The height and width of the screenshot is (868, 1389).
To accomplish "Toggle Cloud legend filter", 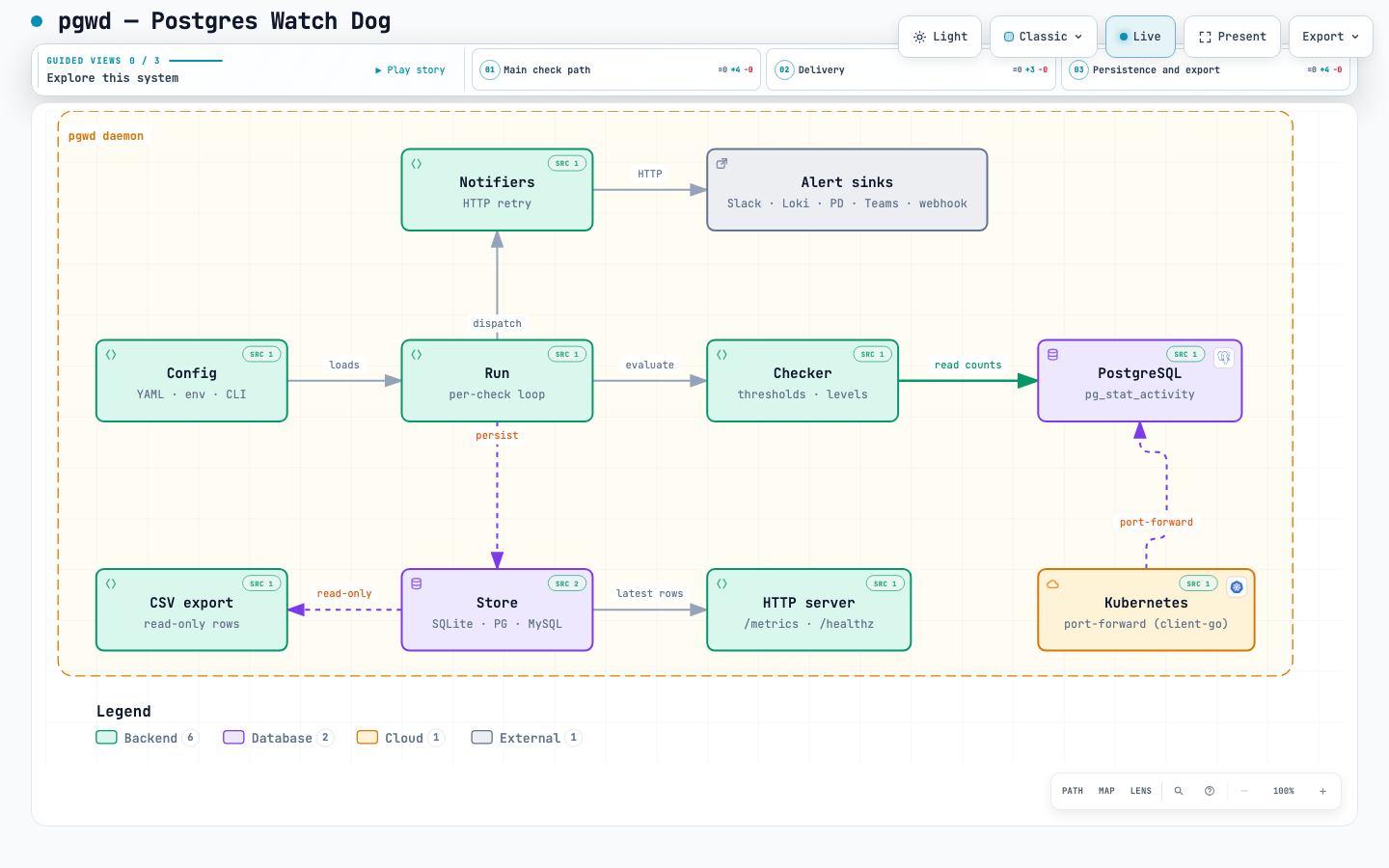I will (x=400, y=738).
